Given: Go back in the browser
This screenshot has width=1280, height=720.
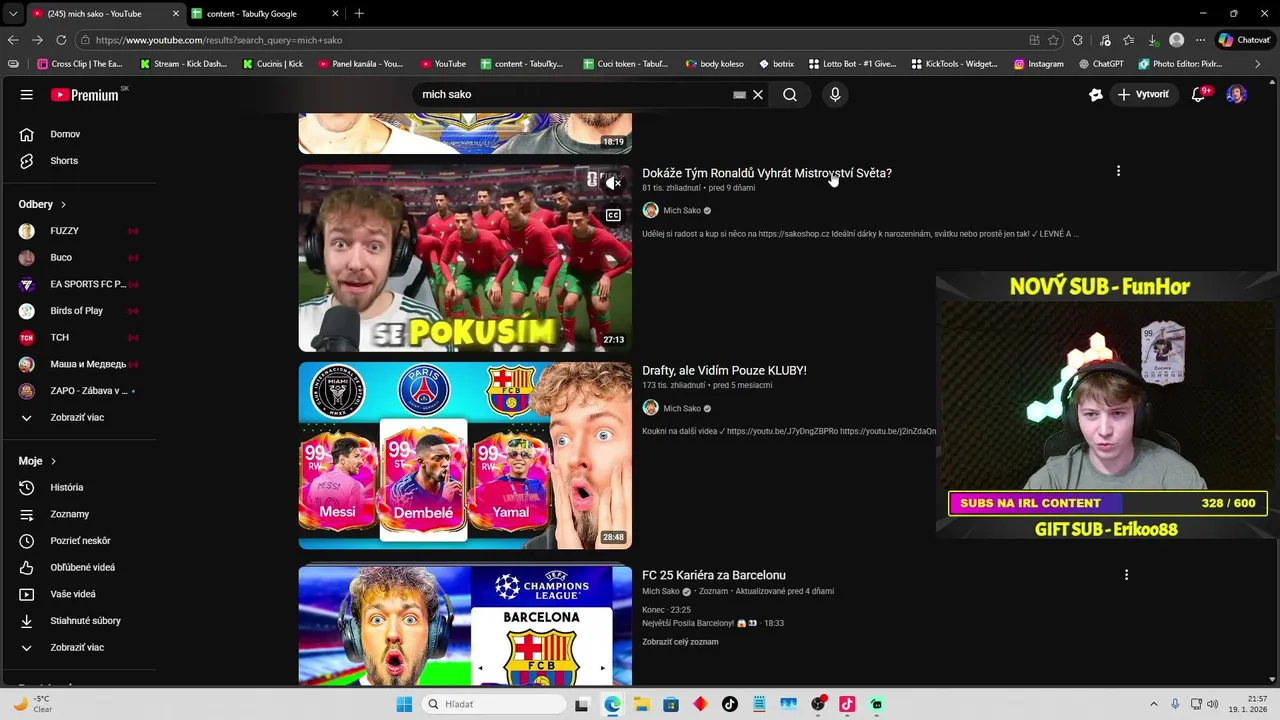Looking at the screenshot, I should click(13, 40).
